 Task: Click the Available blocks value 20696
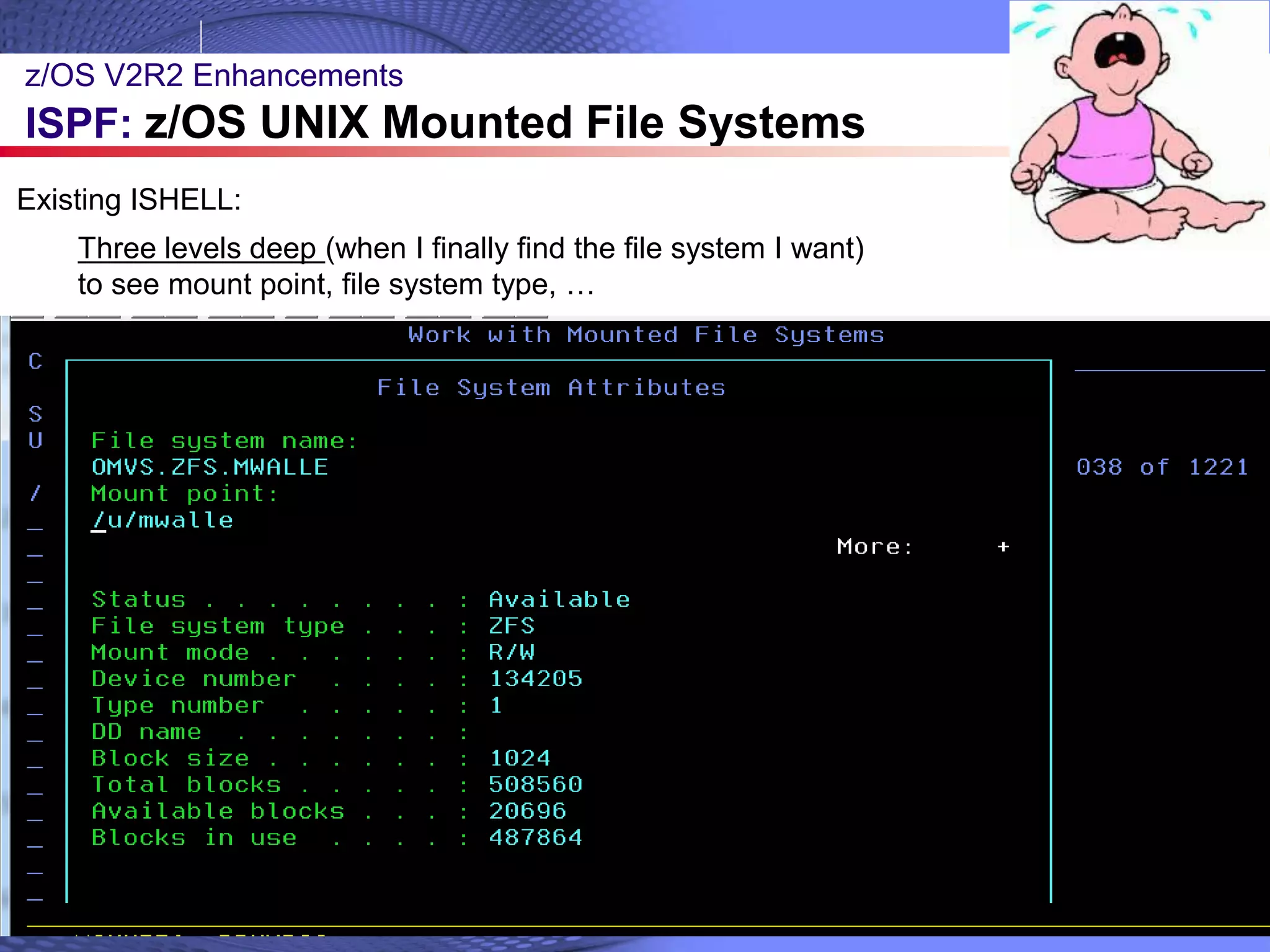coord(528,811)
